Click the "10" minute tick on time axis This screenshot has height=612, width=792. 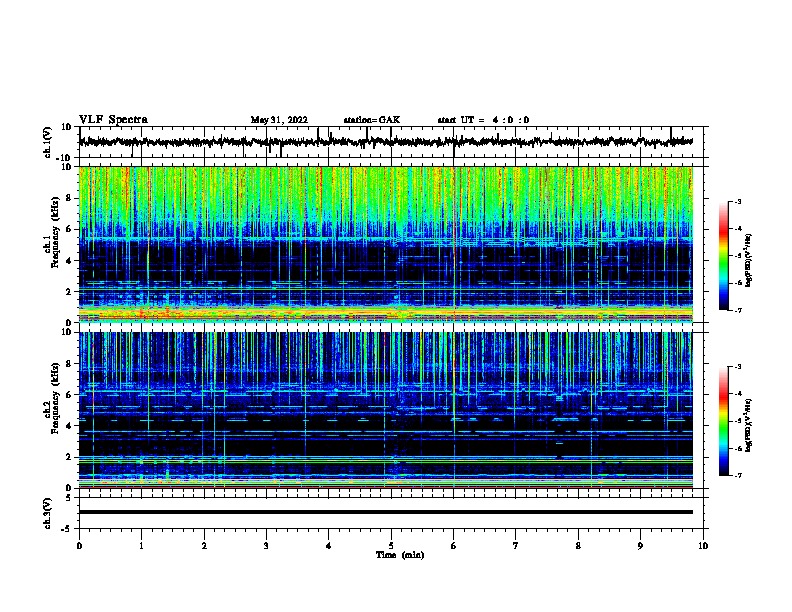(x=703, y=546)
